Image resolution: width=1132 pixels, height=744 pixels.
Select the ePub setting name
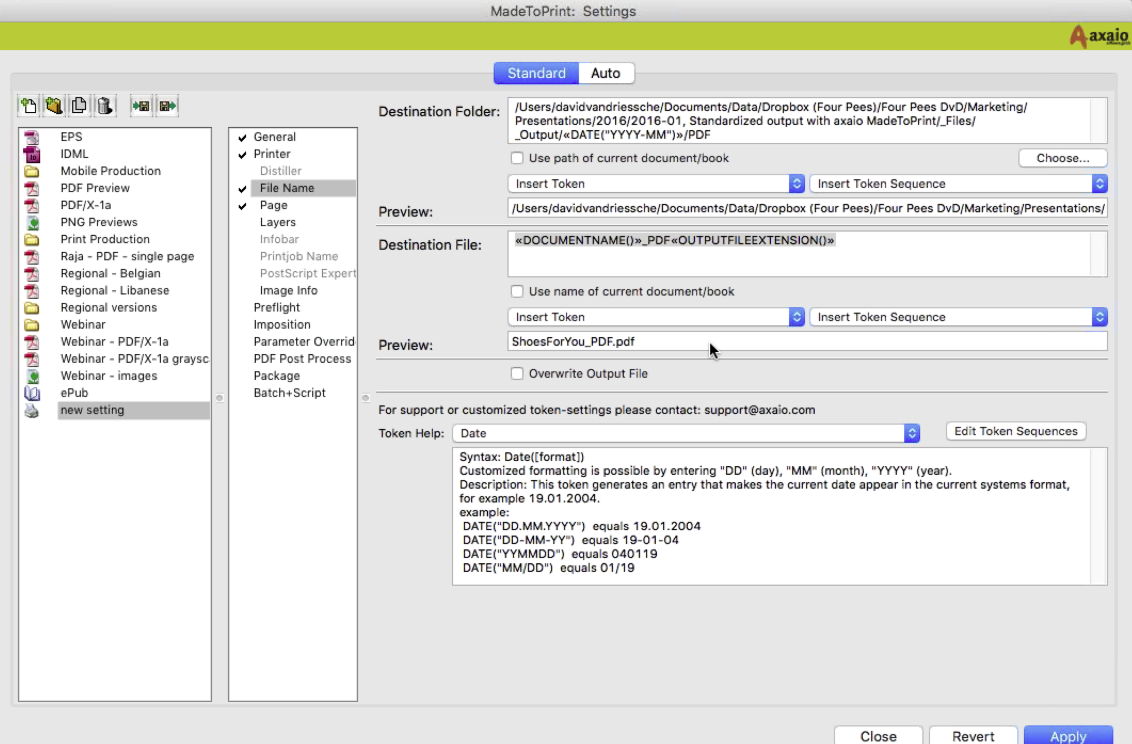pos(74,393)
